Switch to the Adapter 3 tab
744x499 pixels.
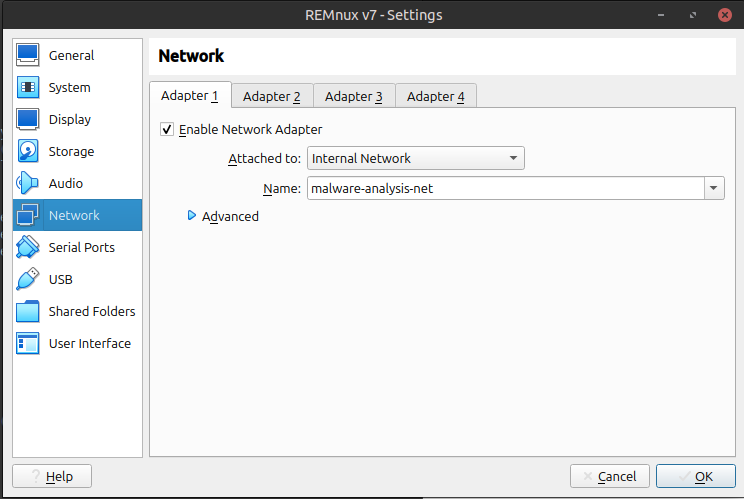pos(354,96)
